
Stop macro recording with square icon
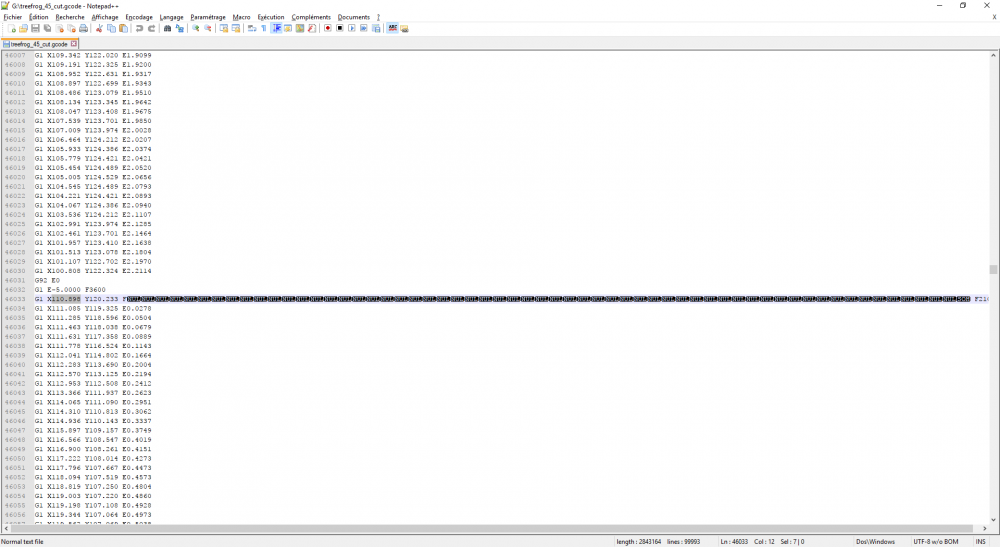[340, 28]
